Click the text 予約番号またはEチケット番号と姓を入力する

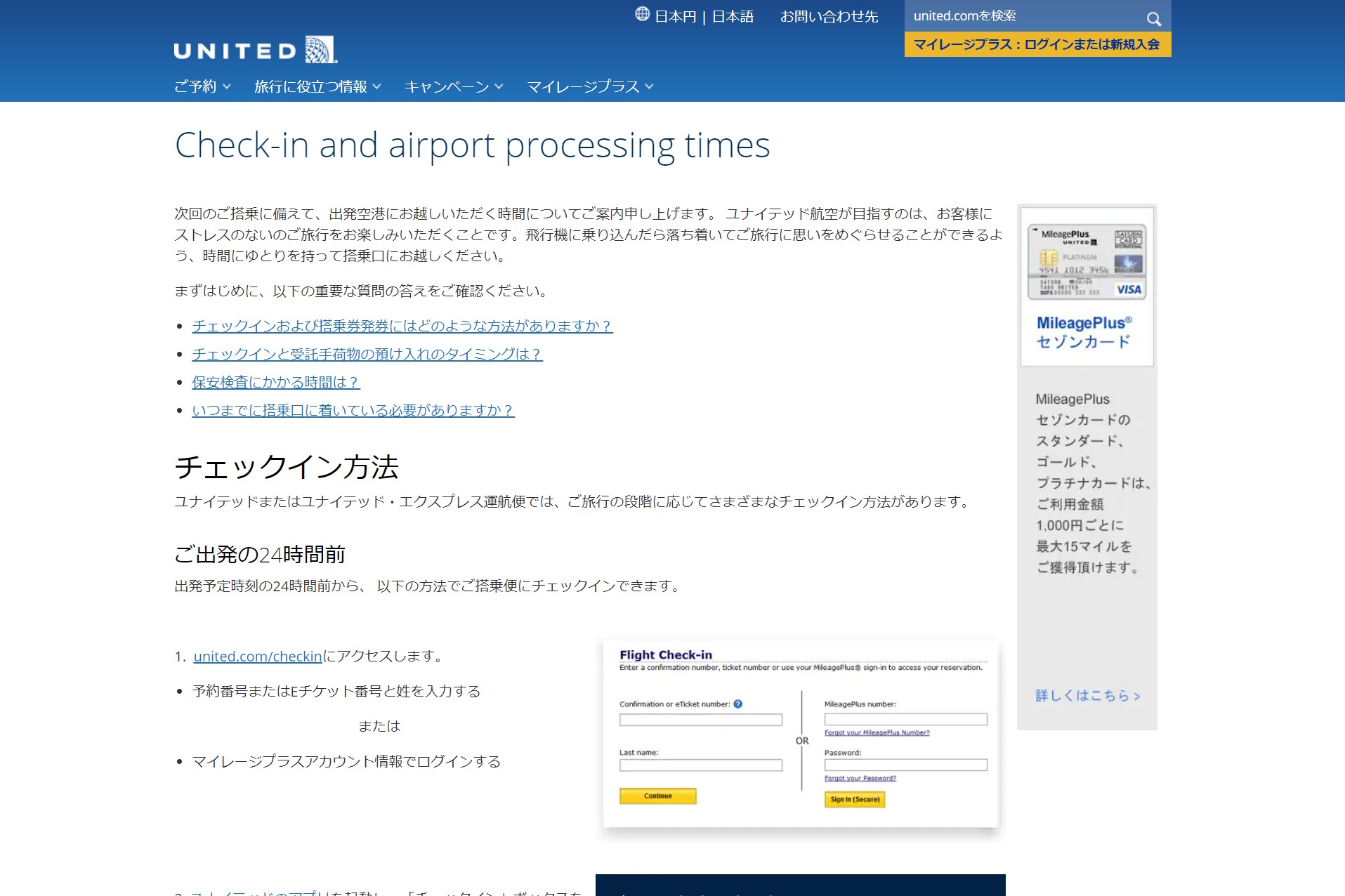click(x=336, y=691)
